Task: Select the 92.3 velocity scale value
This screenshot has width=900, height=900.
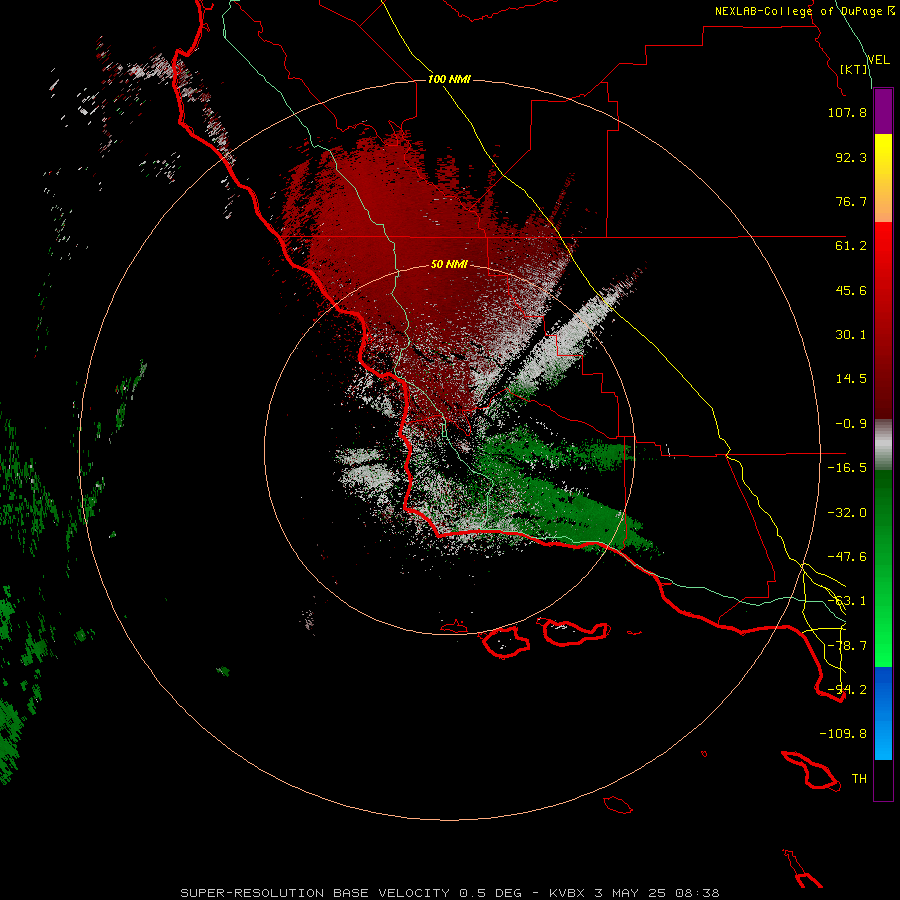Action: pos(851,157)
